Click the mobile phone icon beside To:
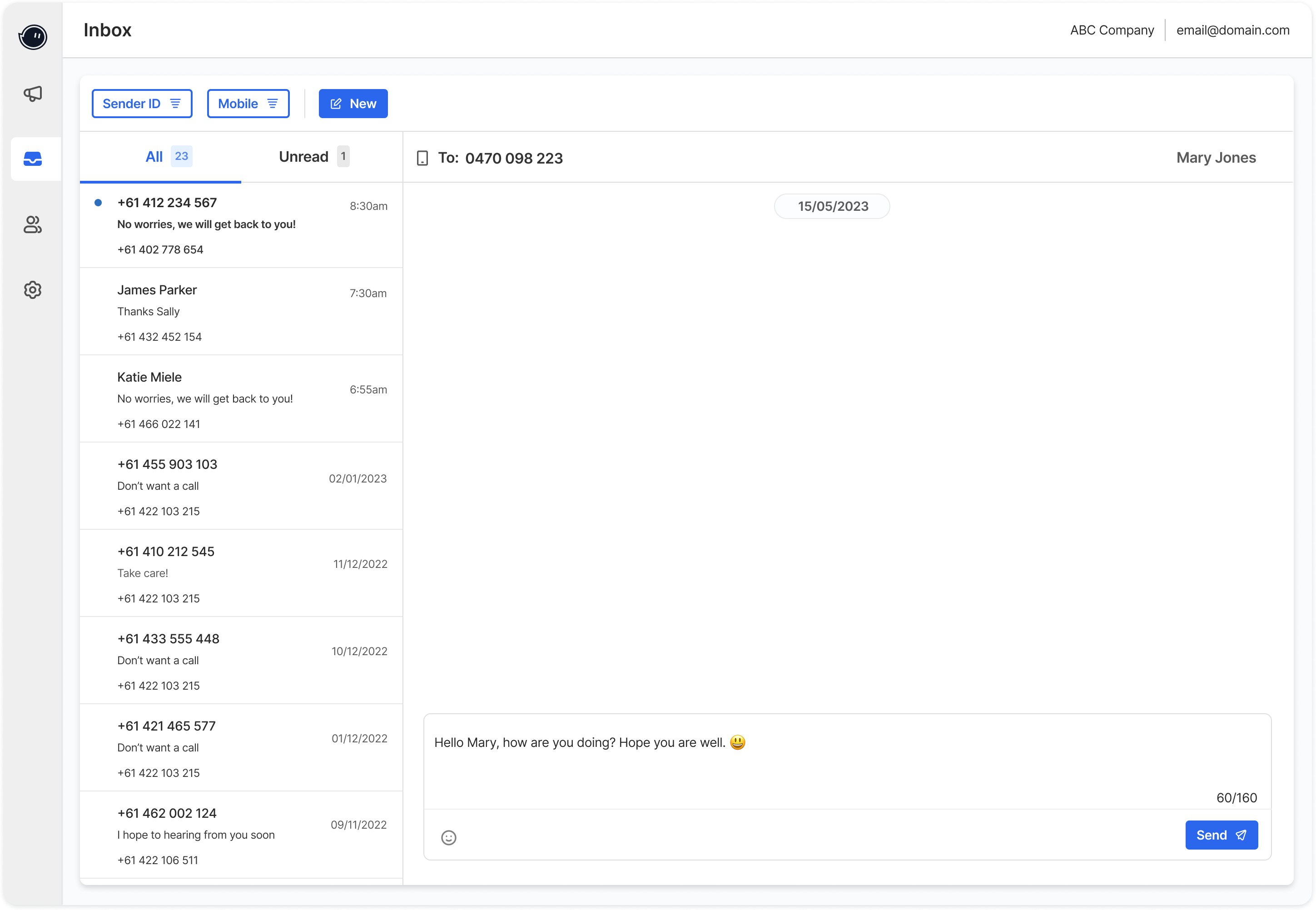The image size is (1316, 910). [422, 158]
